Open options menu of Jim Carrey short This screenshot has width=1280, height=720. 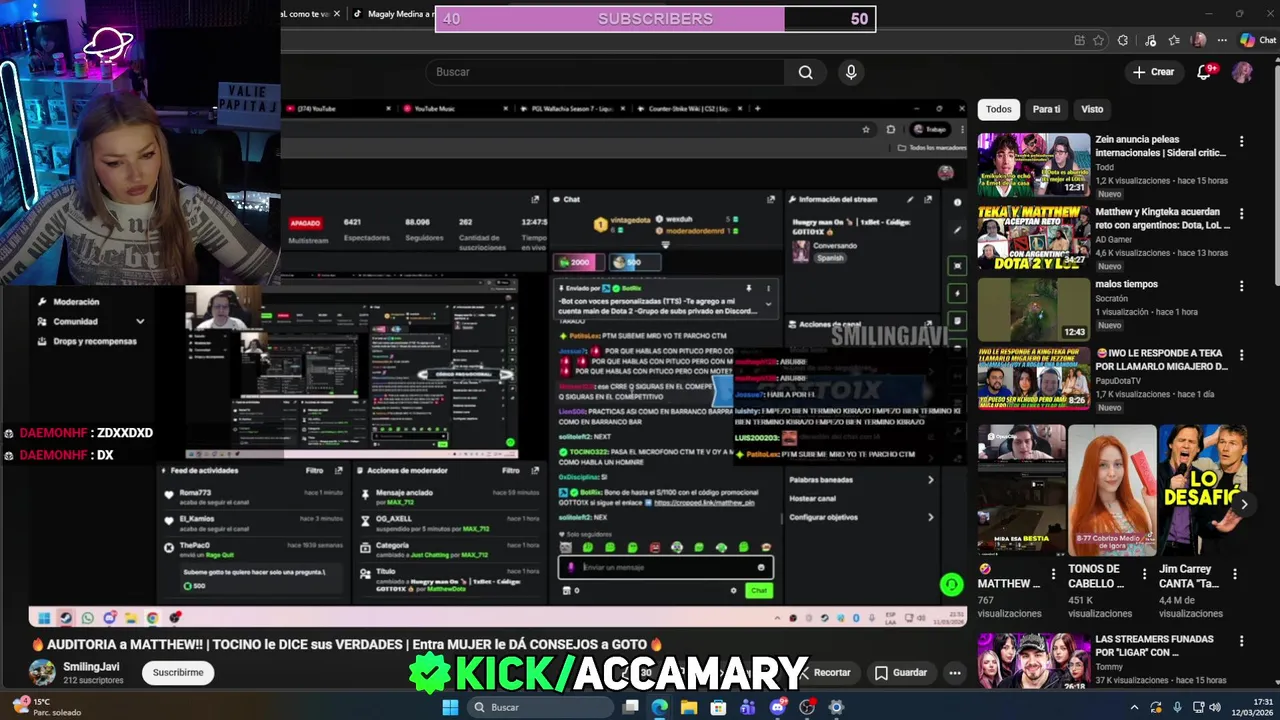1235,575
